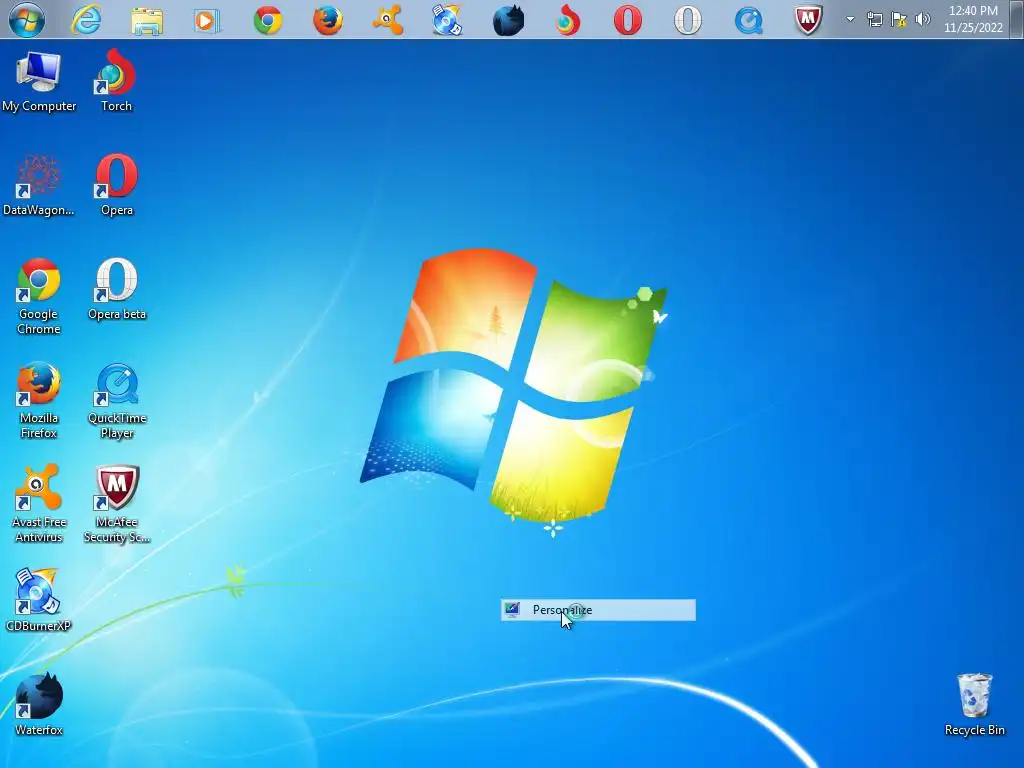
Task: Select the Opera beta desktop shortcut
Action: [117, 289]
